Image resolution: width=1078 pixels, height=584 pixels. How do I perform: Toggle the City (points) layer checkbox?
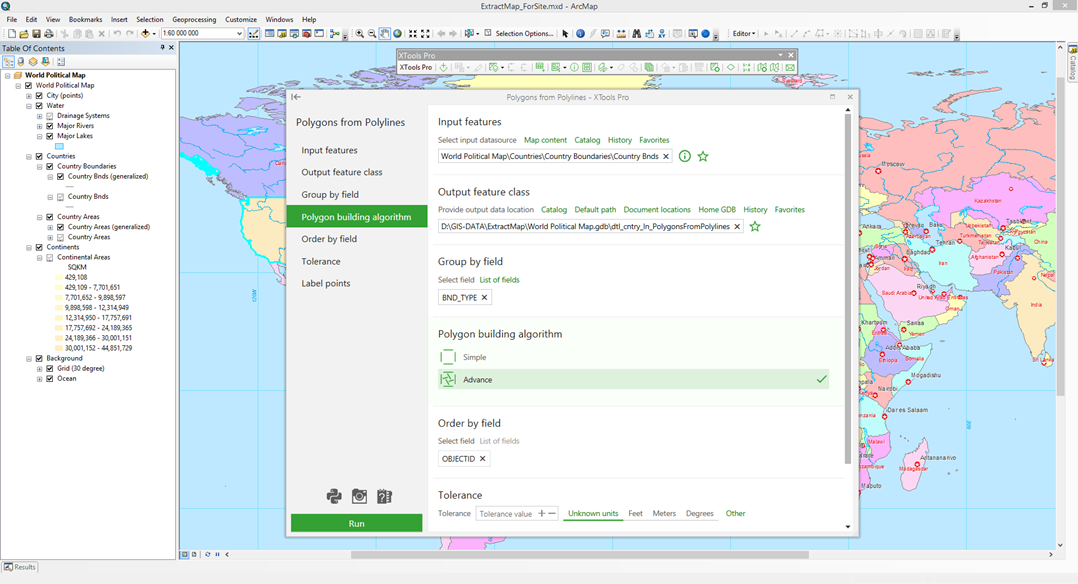[39, 96]
